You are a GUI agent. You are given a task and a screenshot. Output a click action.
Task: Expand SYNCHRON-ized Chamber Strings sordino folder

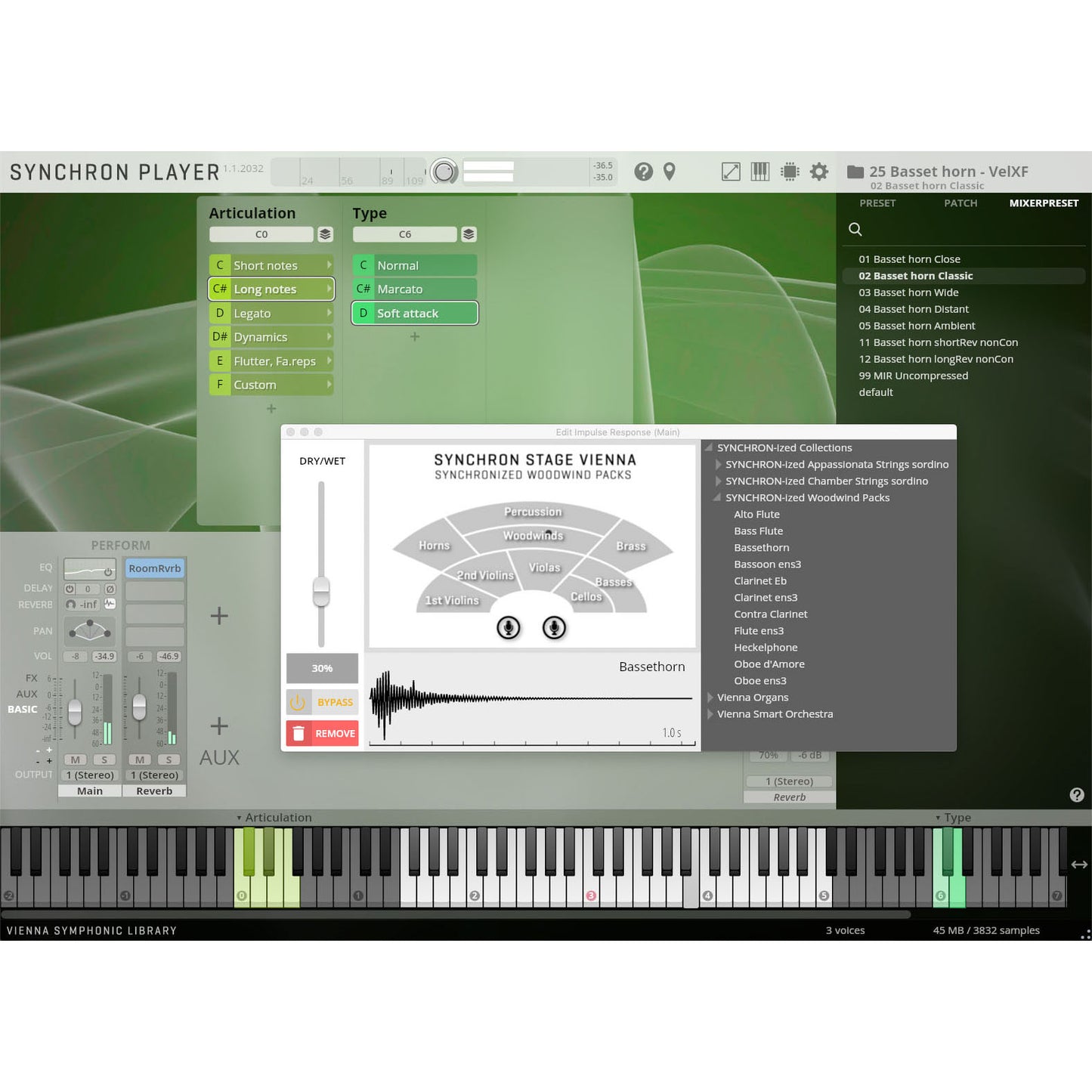(718, 481)
